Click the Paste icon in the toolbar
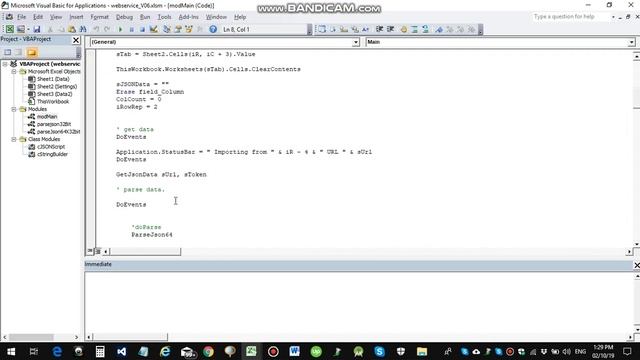 click(x=72, y=29)
